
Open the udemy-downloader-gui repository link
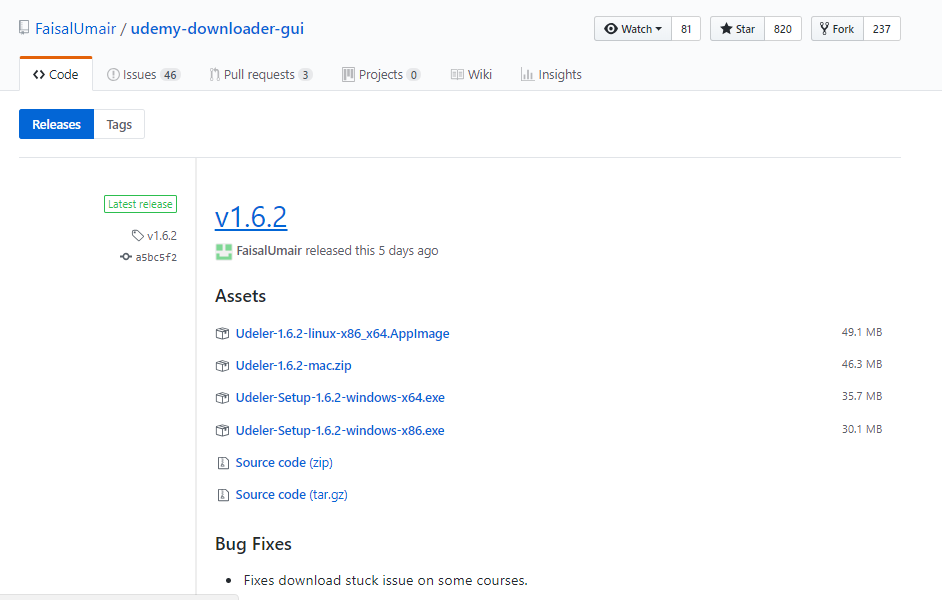coord(217,29)
